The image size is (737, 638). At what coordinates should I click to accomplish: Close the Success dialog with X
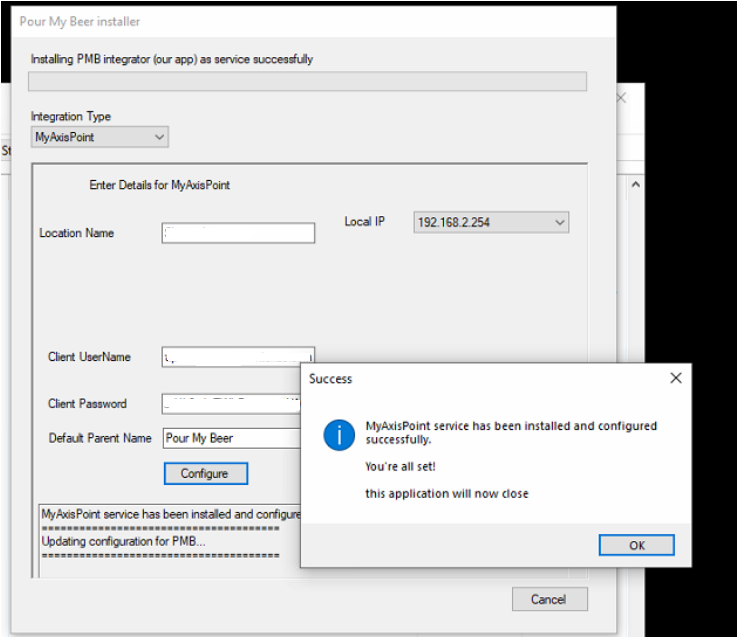pyautogui.click(x=675, y=378)
